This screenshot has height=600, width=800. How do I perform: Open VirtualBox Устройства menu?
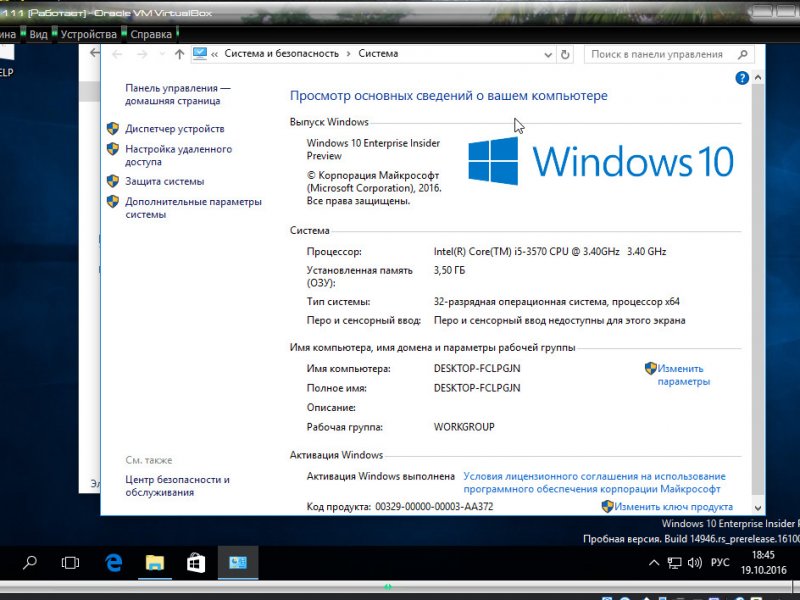(x=88, y=34)
